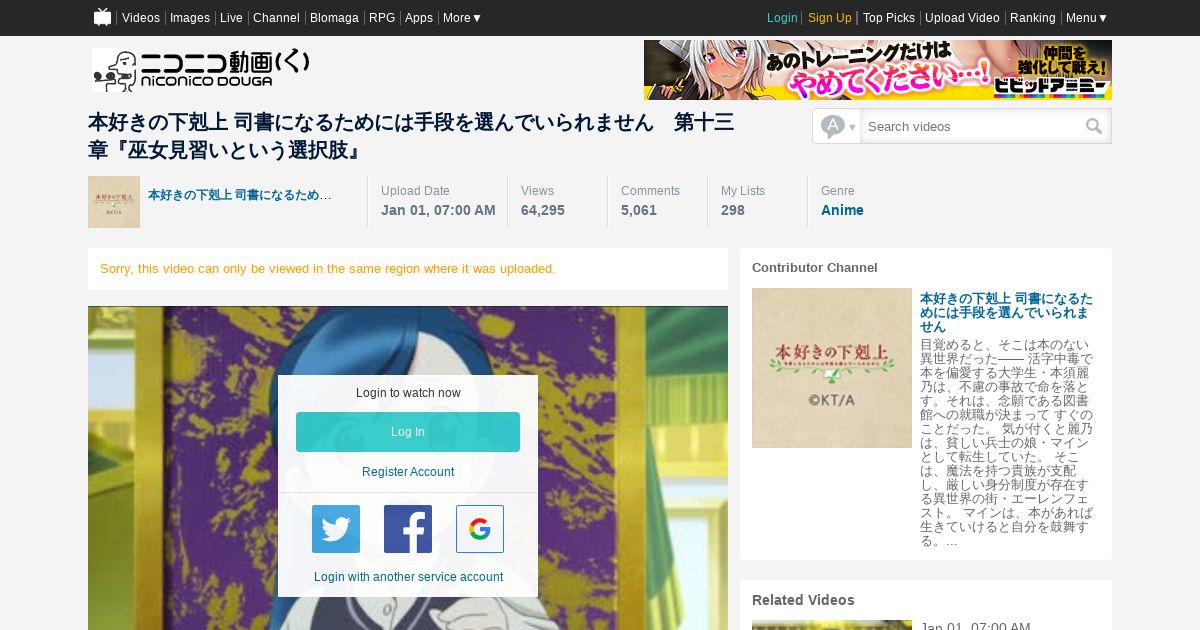
Task: Click the Contributor Channel heading
Action: 815,268
